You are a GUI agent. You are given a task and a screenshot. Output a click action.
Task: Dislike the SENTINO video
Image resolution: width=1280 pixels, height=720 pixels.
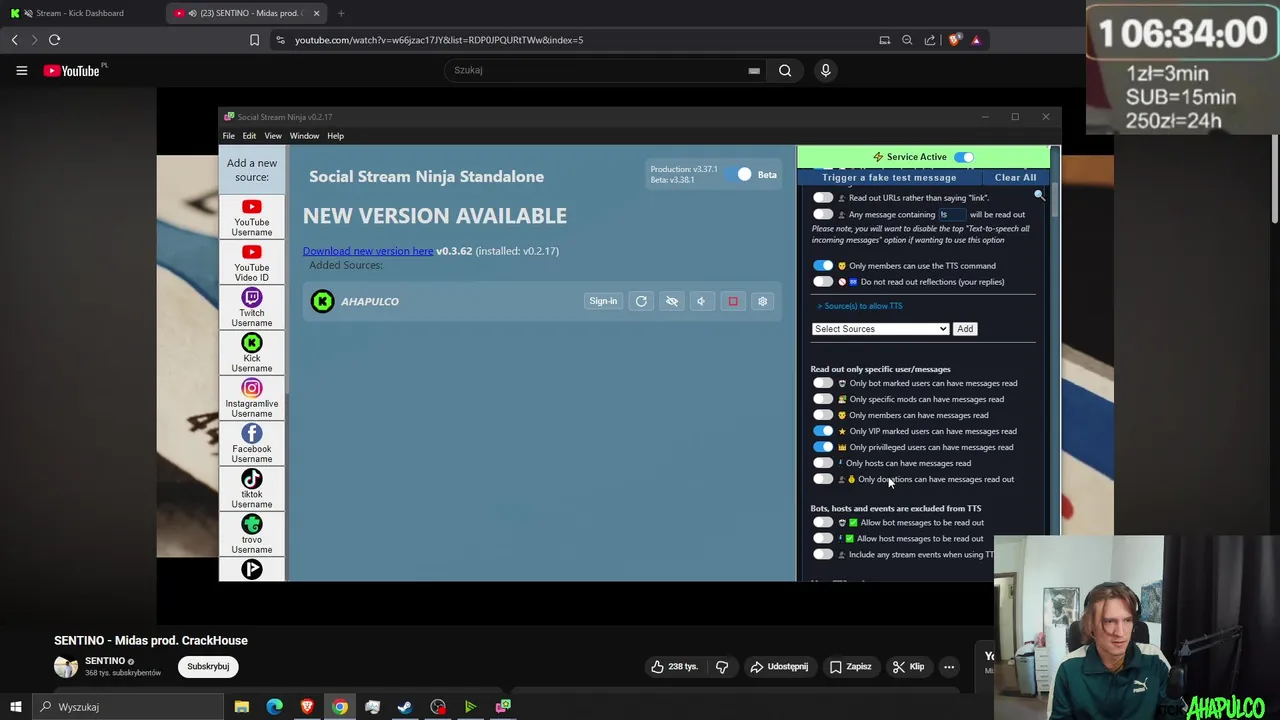tap(722, 666)
